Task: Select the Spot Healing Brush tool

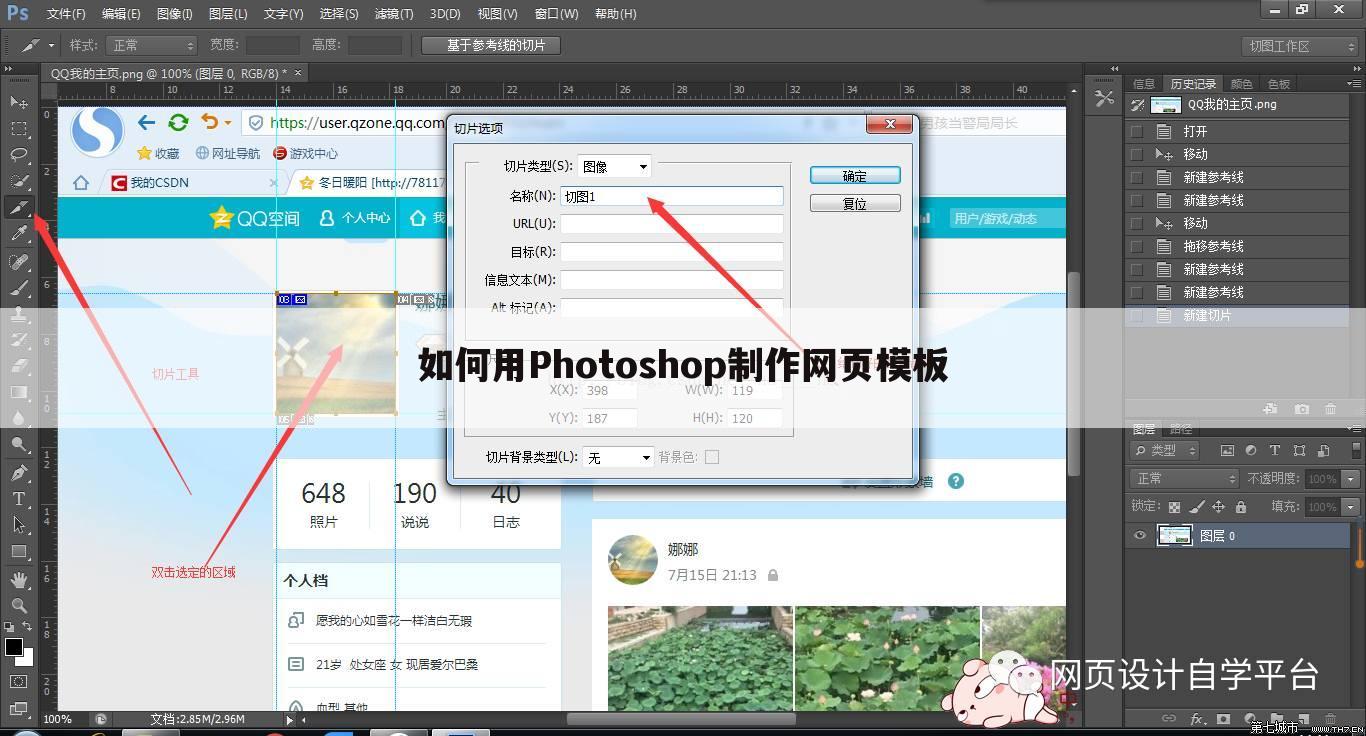Action: click(19, 261)
